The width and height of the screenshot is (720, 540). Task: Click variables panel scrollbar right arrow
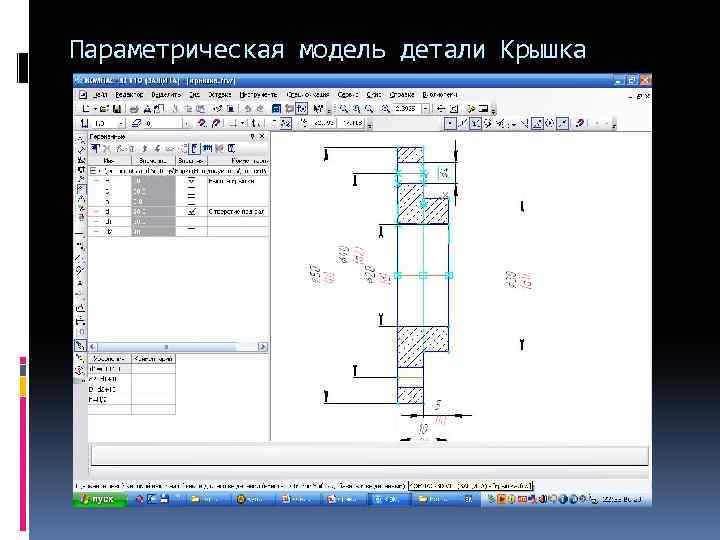pos(263,347)
